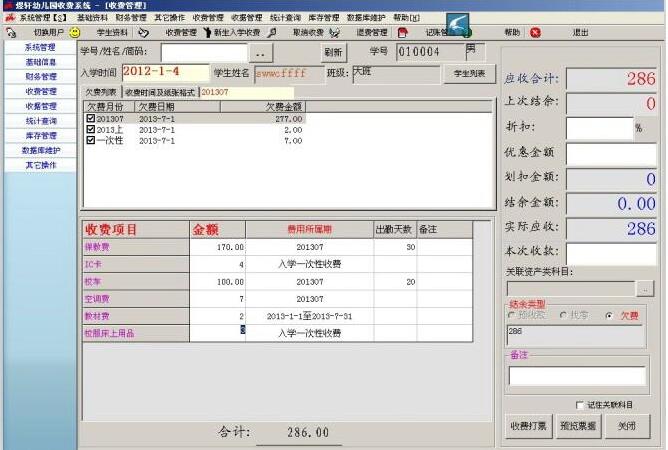
Task: Click 退出 toolbar label
Action: (580, 32)
